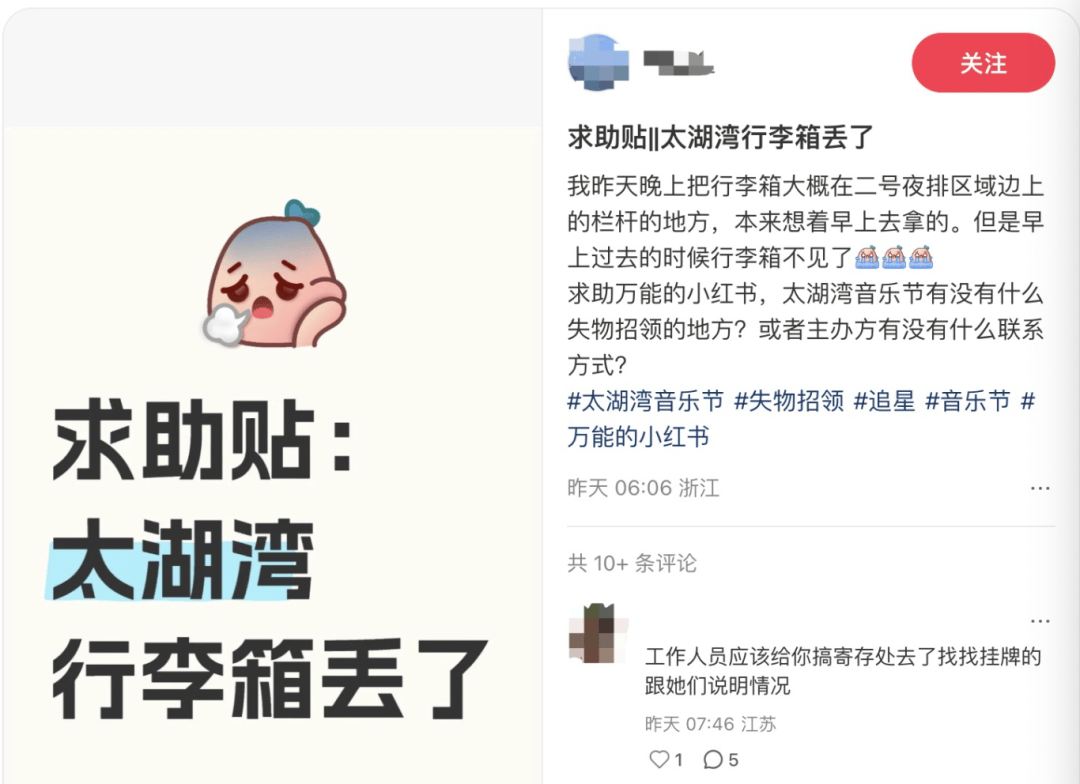Image resolution: width=1080 pixels, height=784 pixels.
Task: Click the 共 10+ 条评论 comments header
Action: tap(632, 563)
